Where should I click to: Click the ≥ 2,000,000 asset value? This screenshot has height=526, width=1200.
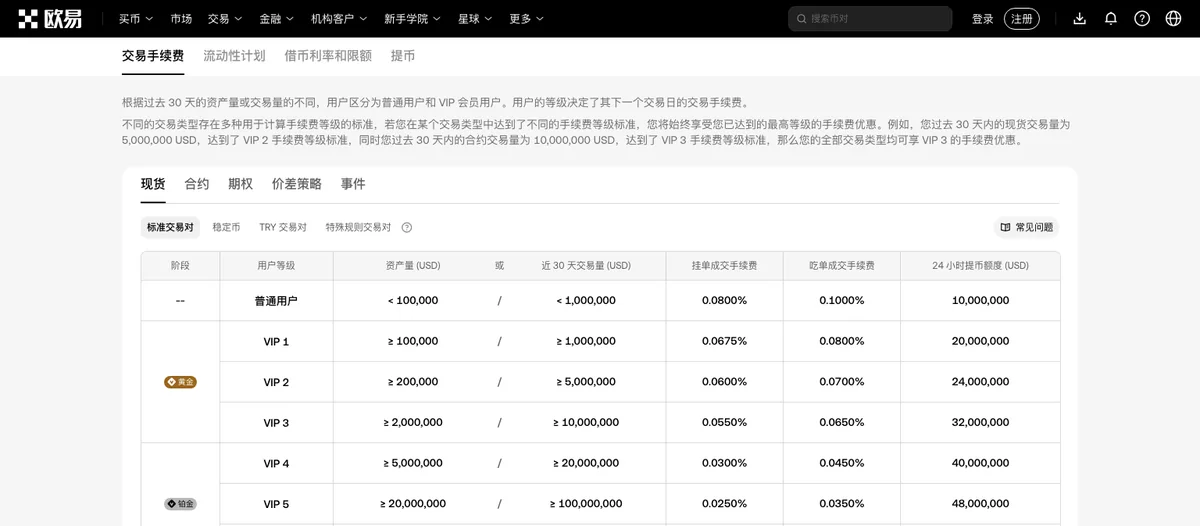(413, 423)
